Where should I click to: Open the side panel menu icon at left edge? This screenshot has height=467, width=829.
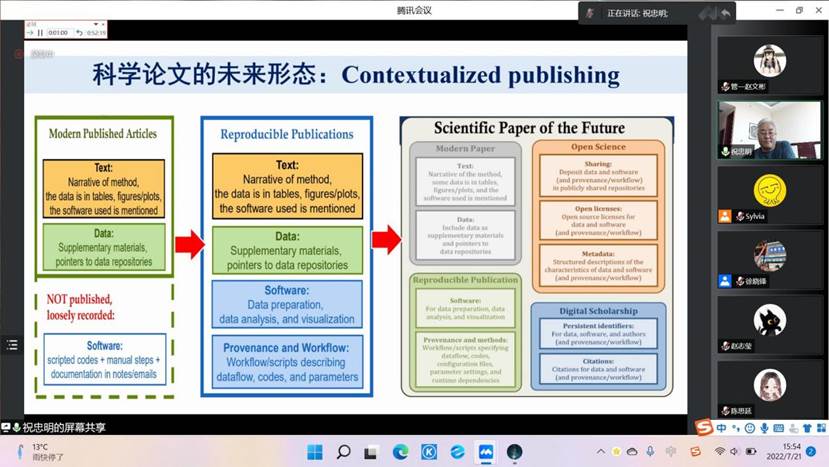point(11,345)
